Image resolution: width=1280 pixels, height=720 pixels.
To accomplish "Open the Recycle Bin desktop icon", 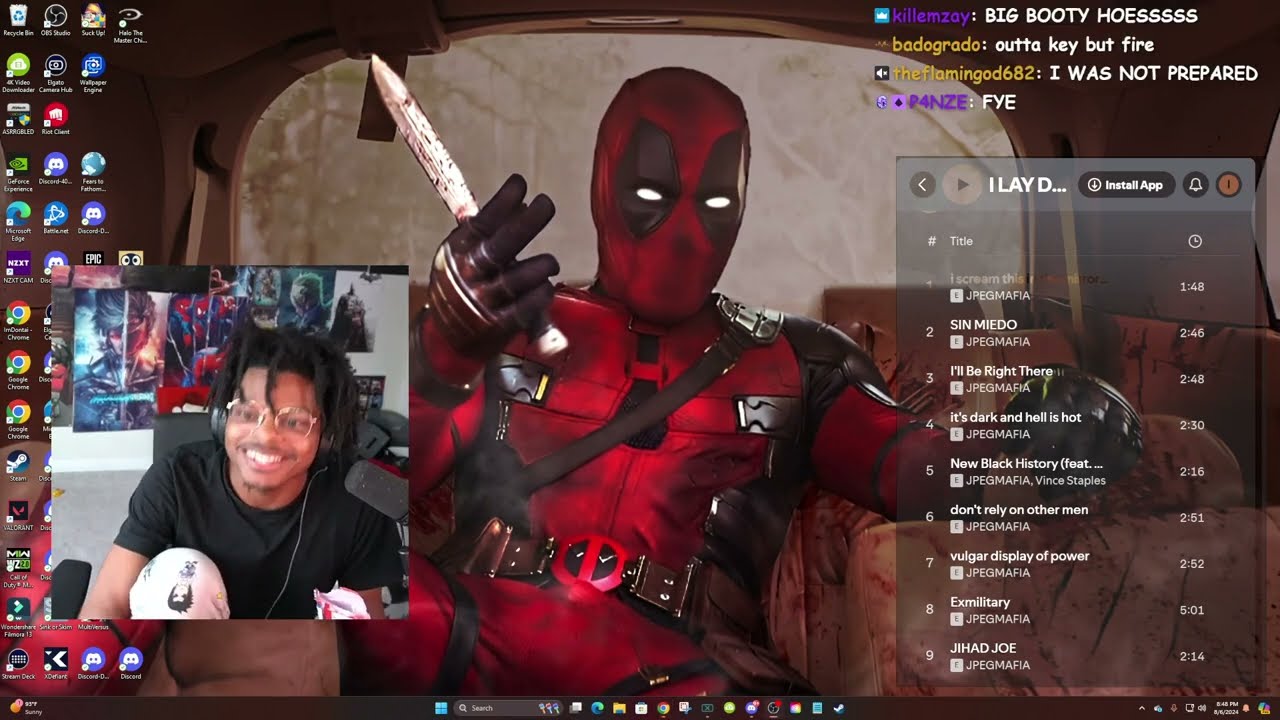I will click(x=18, y=20).
